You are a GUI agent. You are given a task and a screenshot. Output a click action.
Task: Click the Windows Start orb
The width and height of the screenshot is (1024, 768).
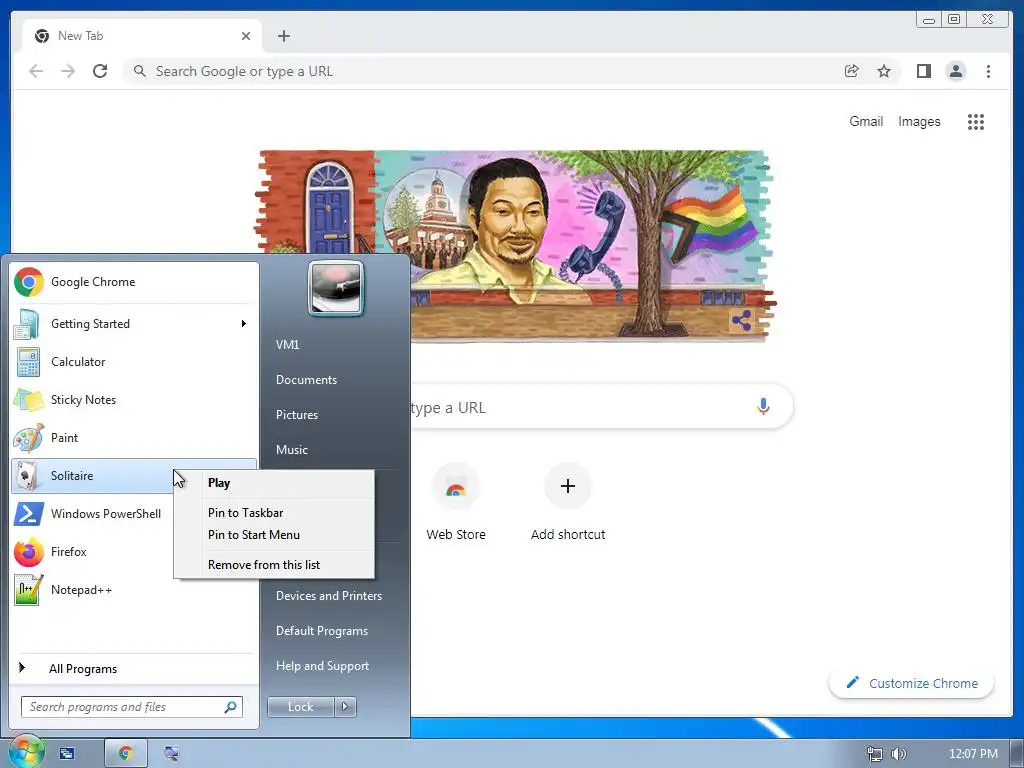(26, 752)
